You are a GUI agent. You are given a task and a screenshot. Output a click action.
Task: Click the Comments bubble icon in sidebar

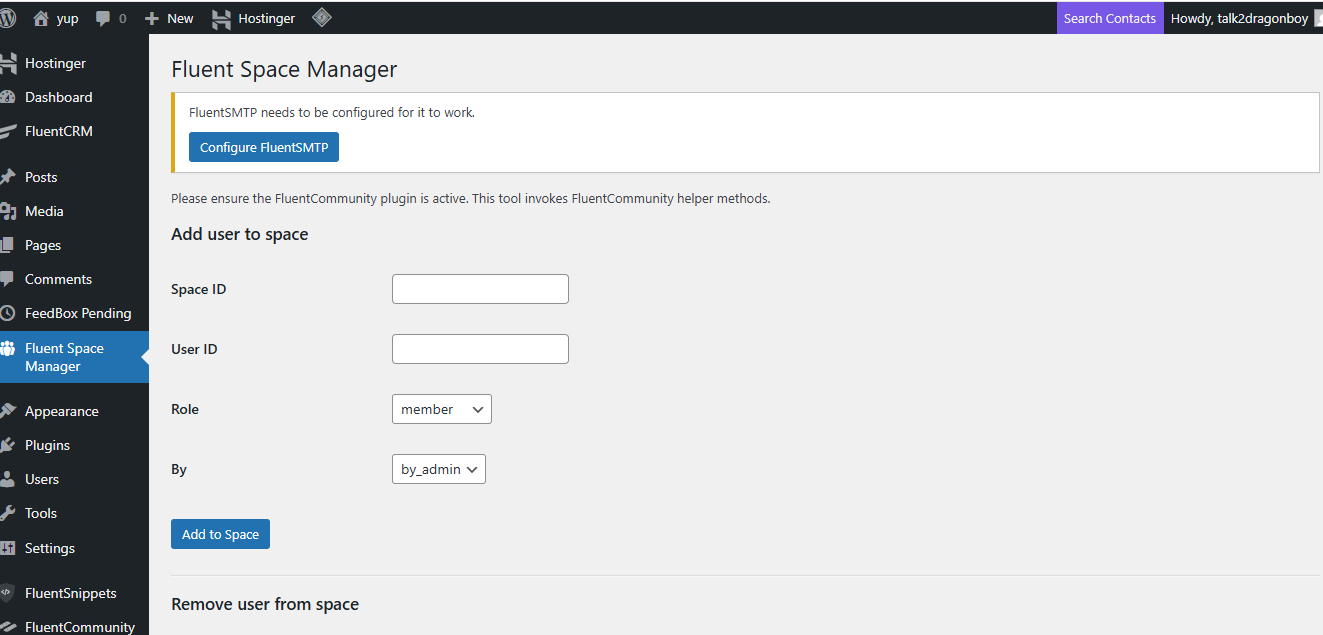pyautogui.click(x=8, y=279)
